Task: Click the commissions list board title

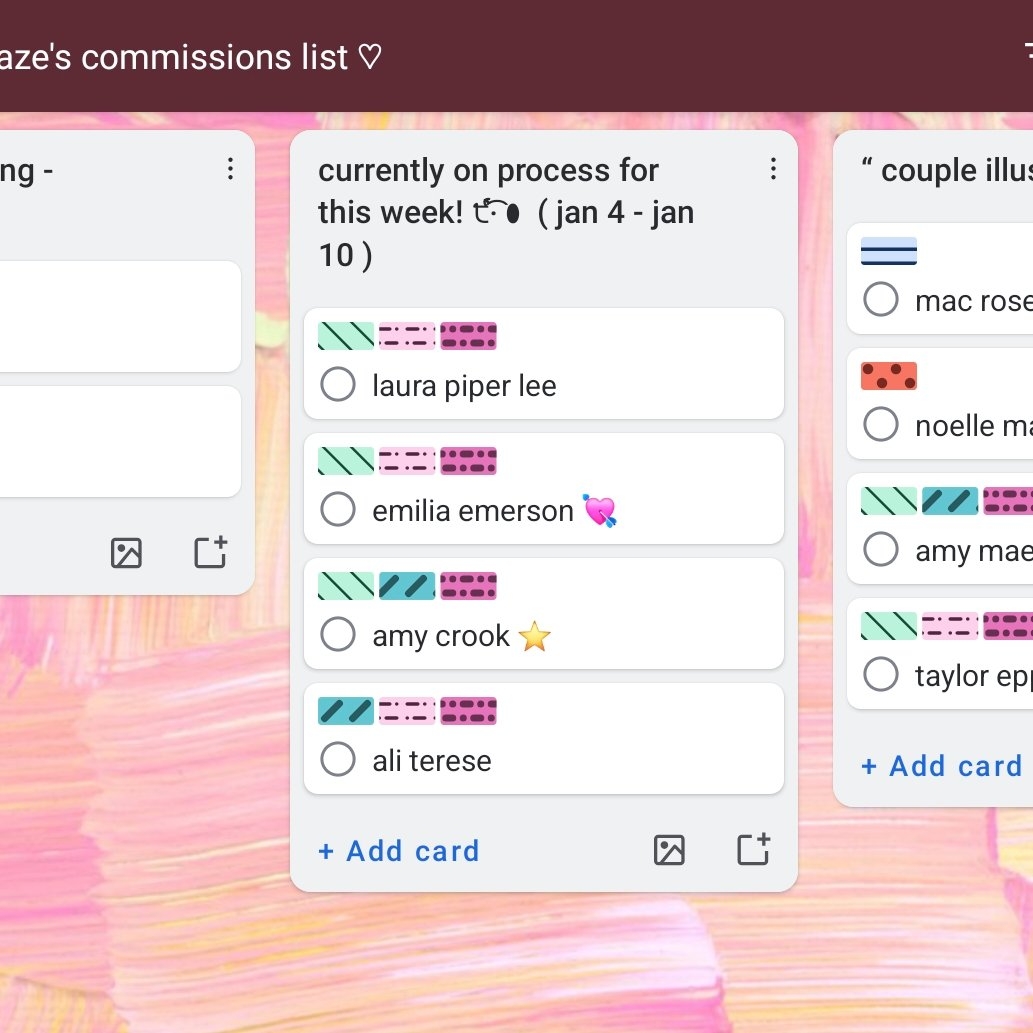Action: point(190,57)
